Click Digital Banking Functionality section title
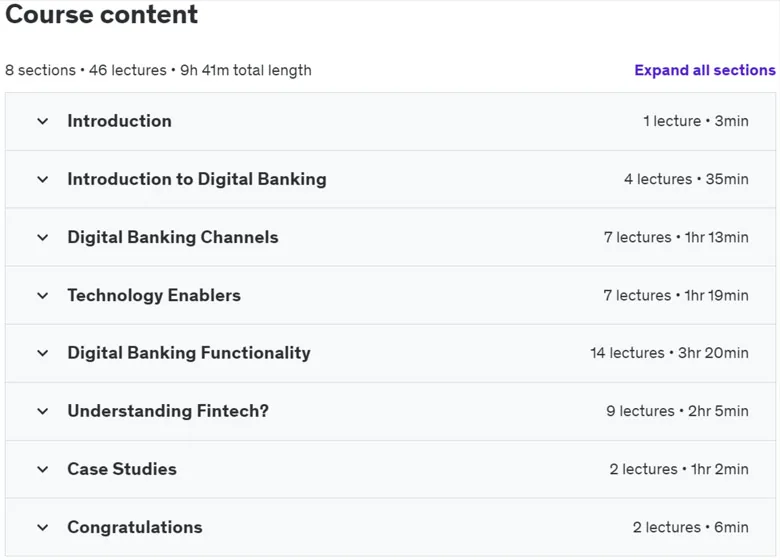780x560 pixels. tap(189, 353)
